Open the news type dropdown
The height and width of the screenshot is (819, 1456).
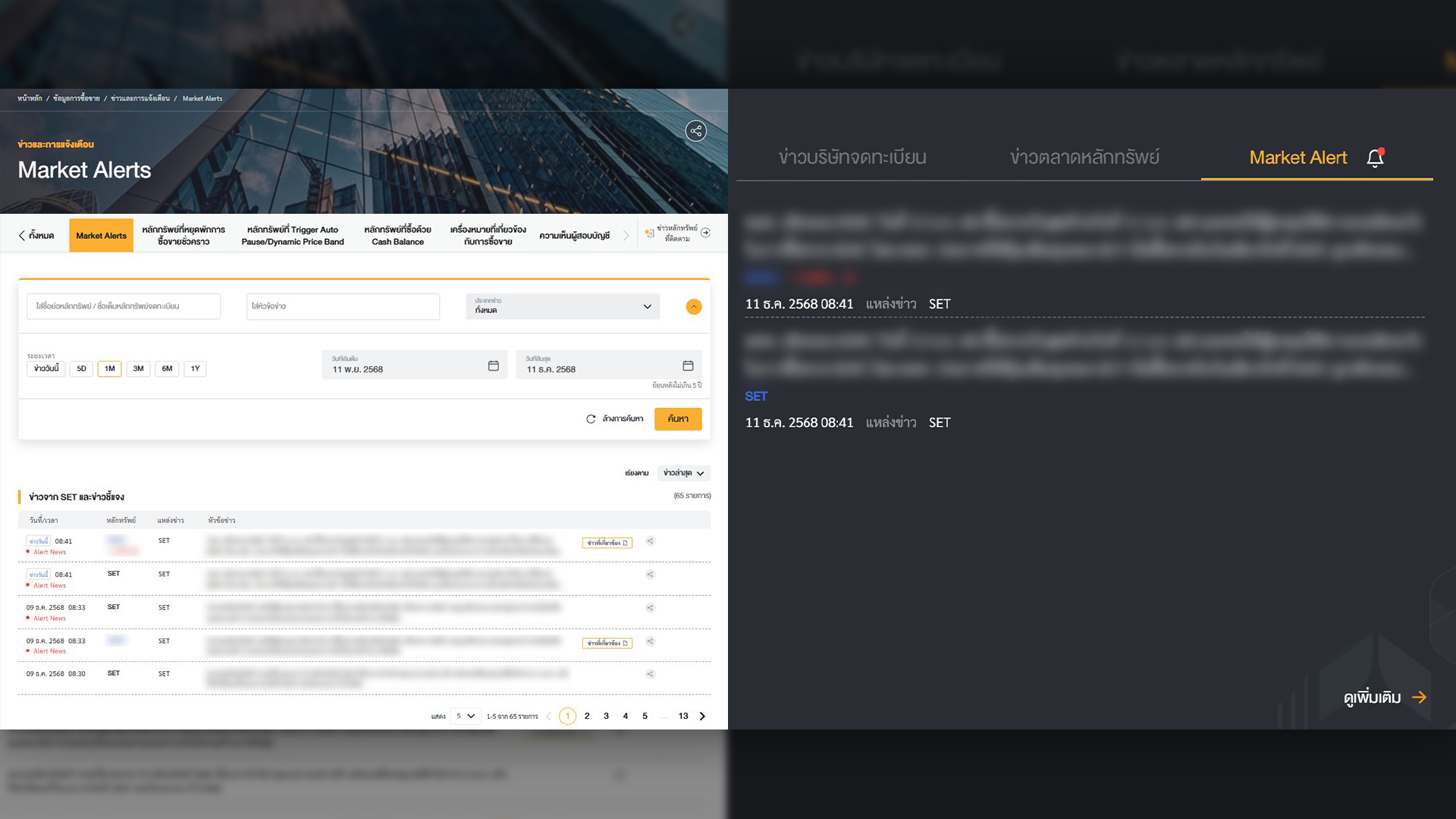(563, 306)
